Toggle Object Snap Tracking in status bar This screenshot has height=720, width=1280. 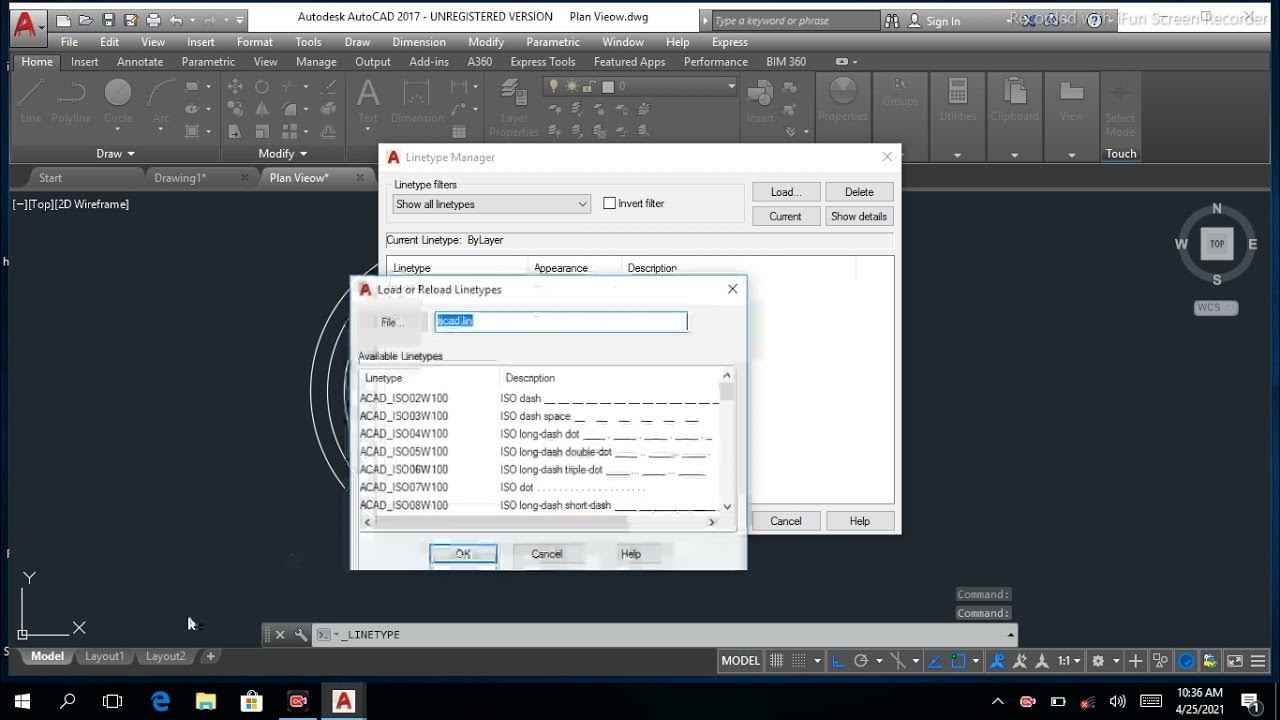936,661
